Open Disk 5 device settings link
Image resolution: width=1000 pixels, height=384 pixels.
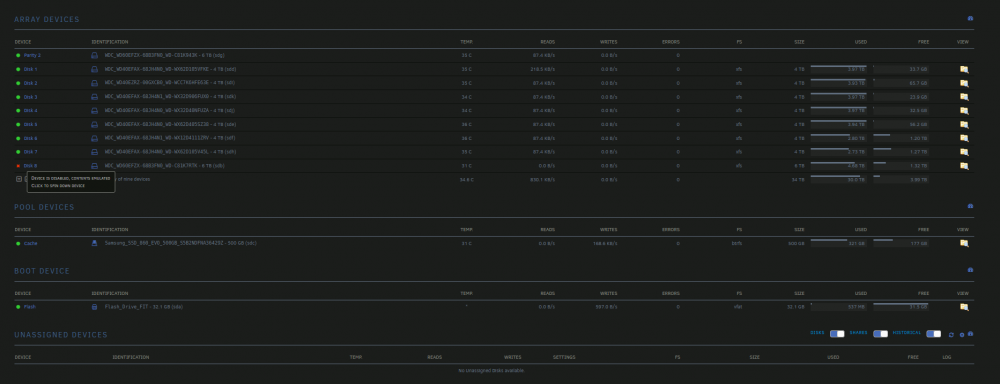(31, 124)
